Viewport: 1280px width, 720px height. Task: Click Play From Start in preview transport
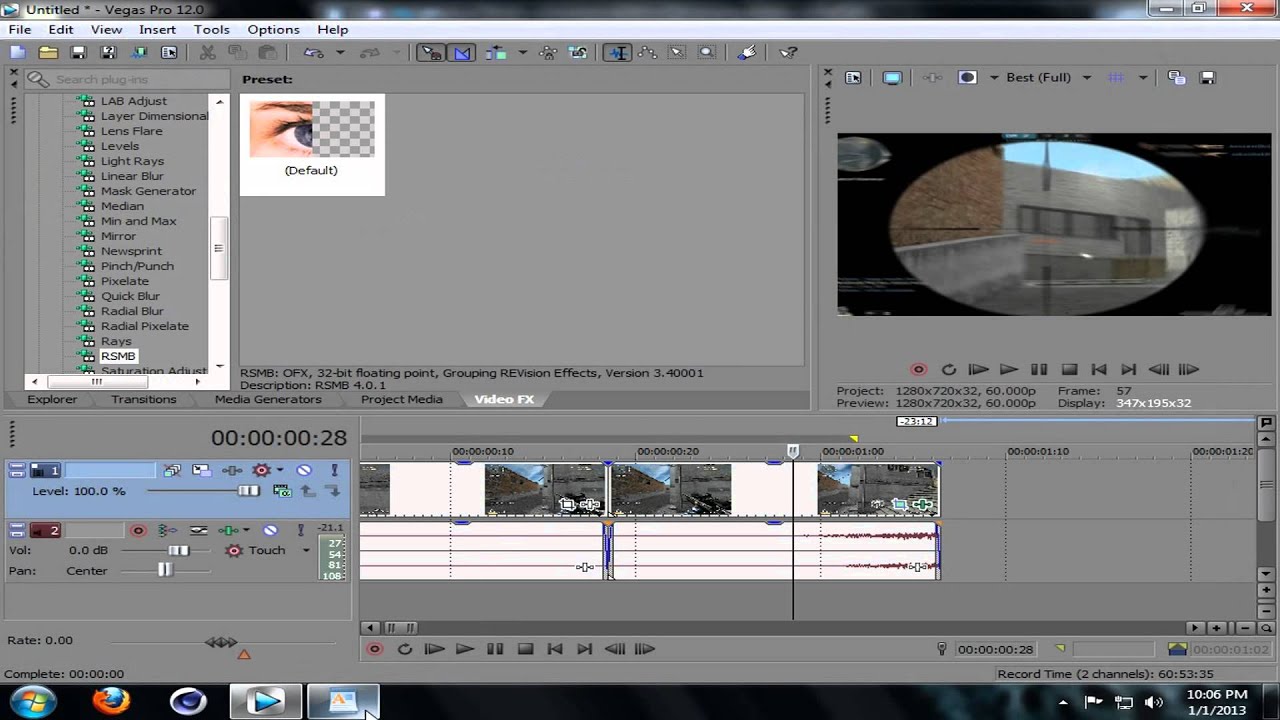978,369
